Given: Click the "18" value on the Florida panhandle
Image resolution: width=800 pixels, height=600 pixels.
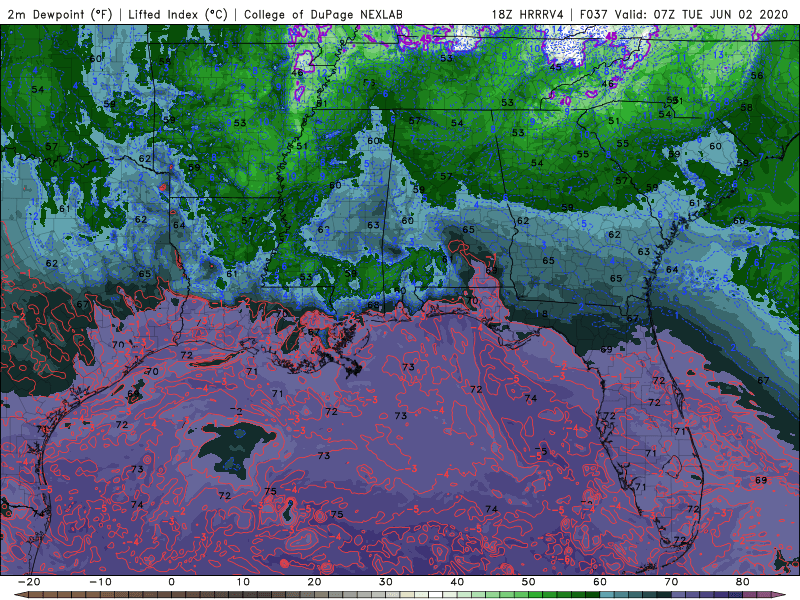Looking at the screenshot, I should pos(542,313).
